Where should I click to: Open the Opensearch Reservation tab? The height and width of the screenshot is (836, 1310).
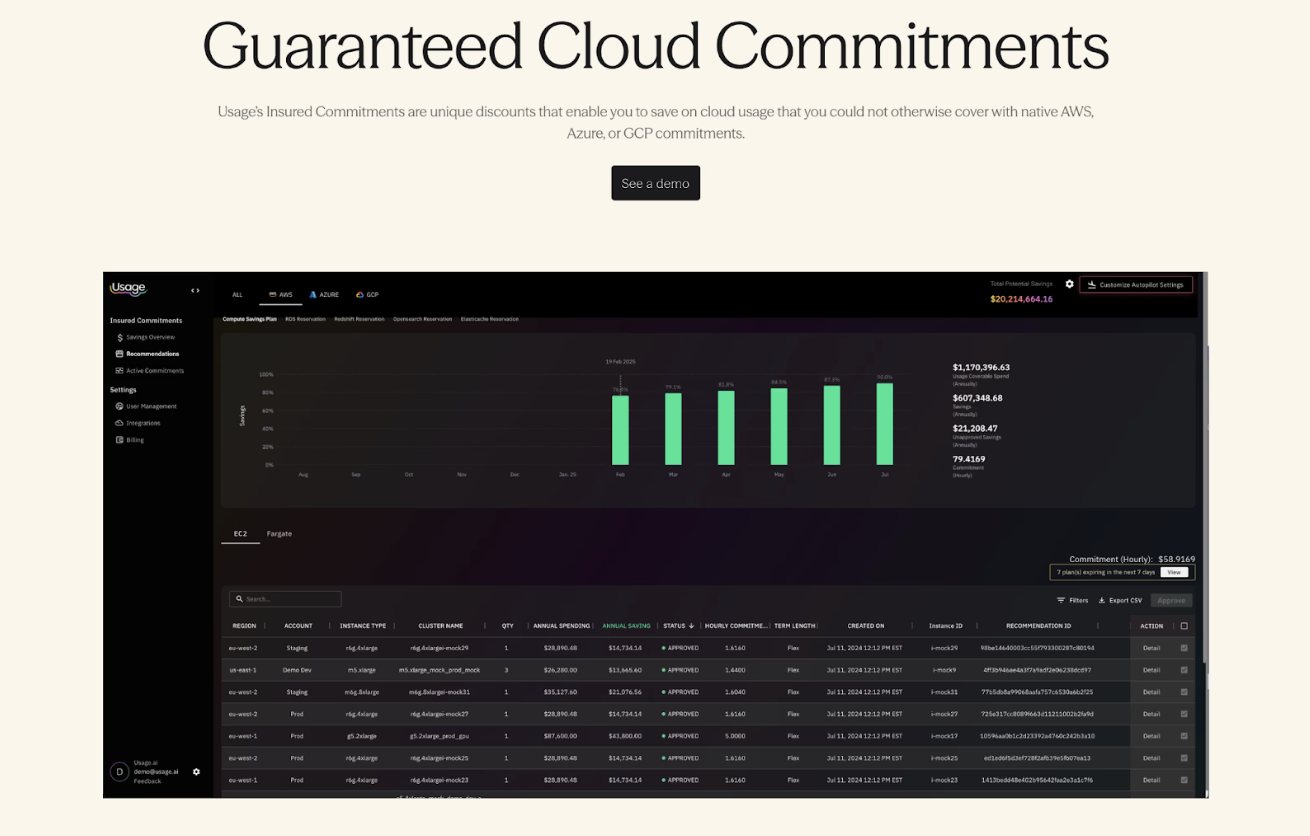422,319
